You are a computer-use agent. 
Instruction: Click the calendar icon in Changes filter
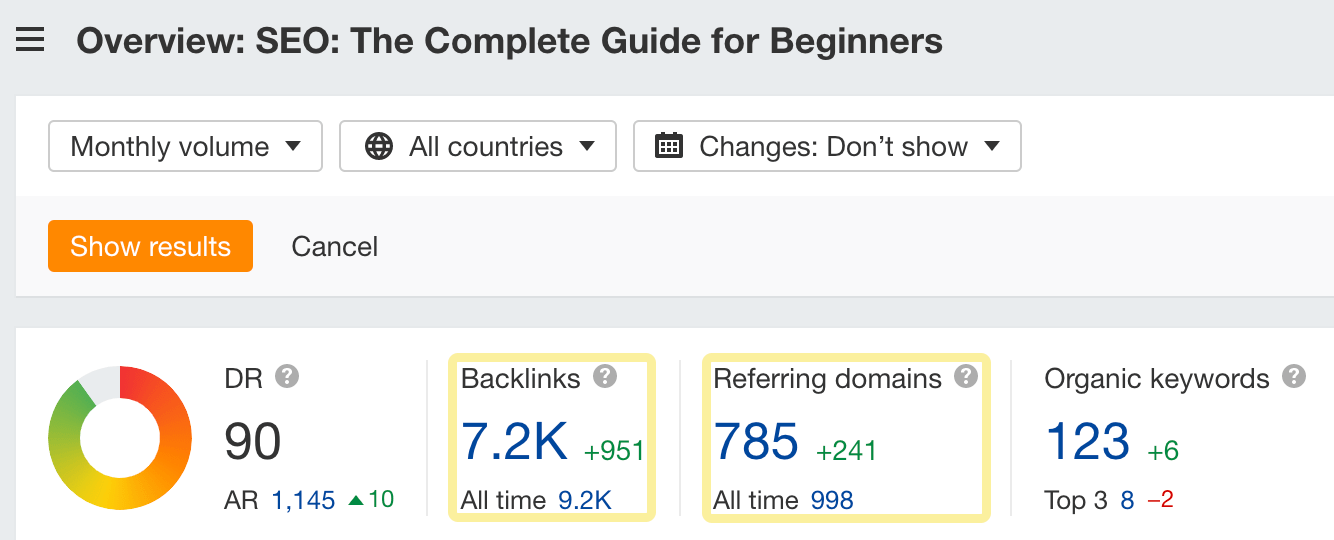tap(668, 146)
